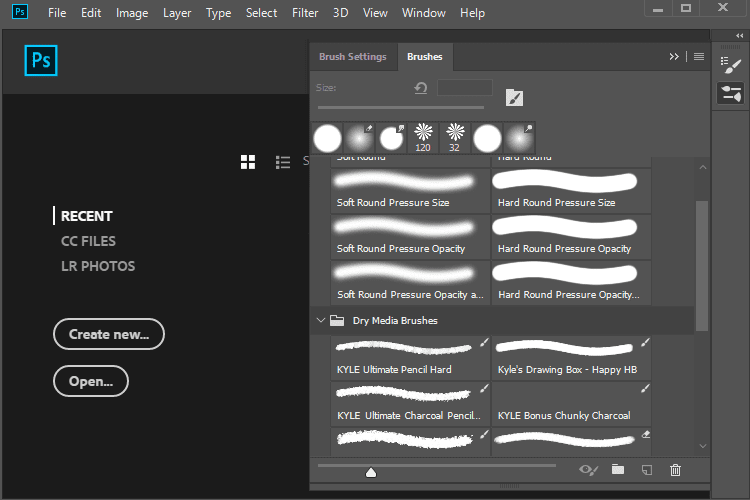This screenshot has height=500, width=750.
Task: Open the Select menu
Action: pos(261,13)
